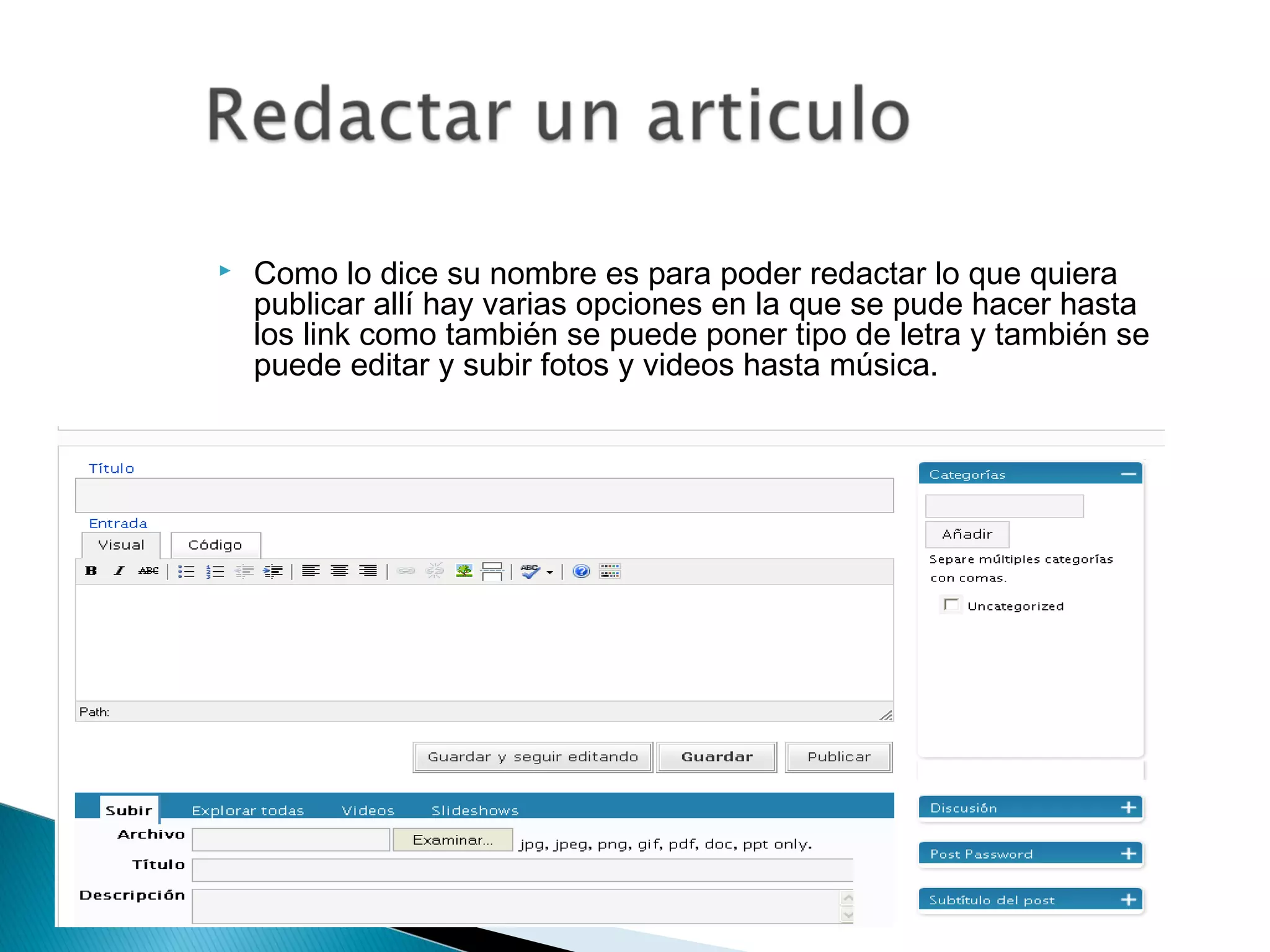Show the advanced toolbar kitchen sink icon

point(610,571)
